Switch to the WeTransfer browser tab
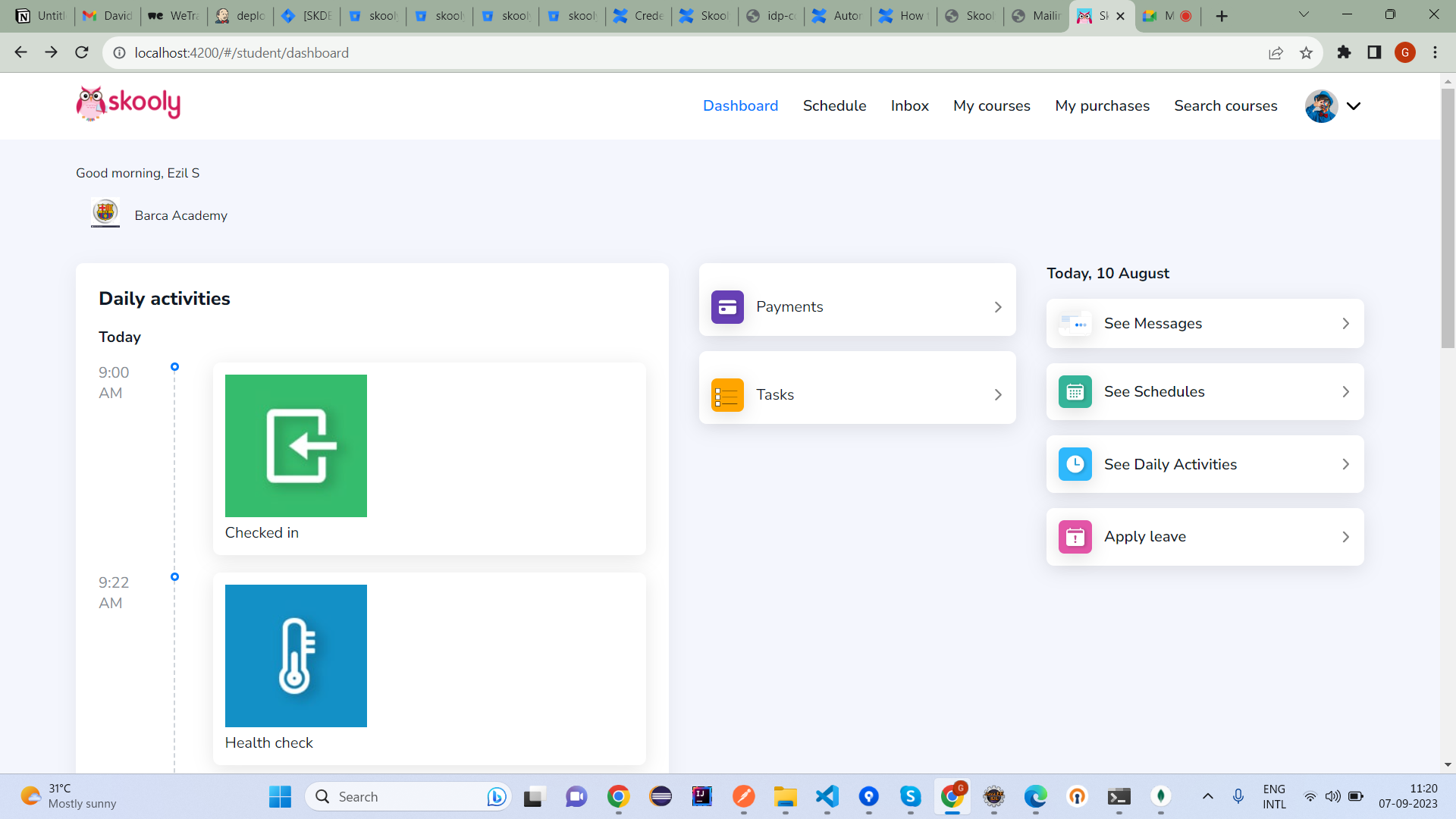 coord(174,16)
